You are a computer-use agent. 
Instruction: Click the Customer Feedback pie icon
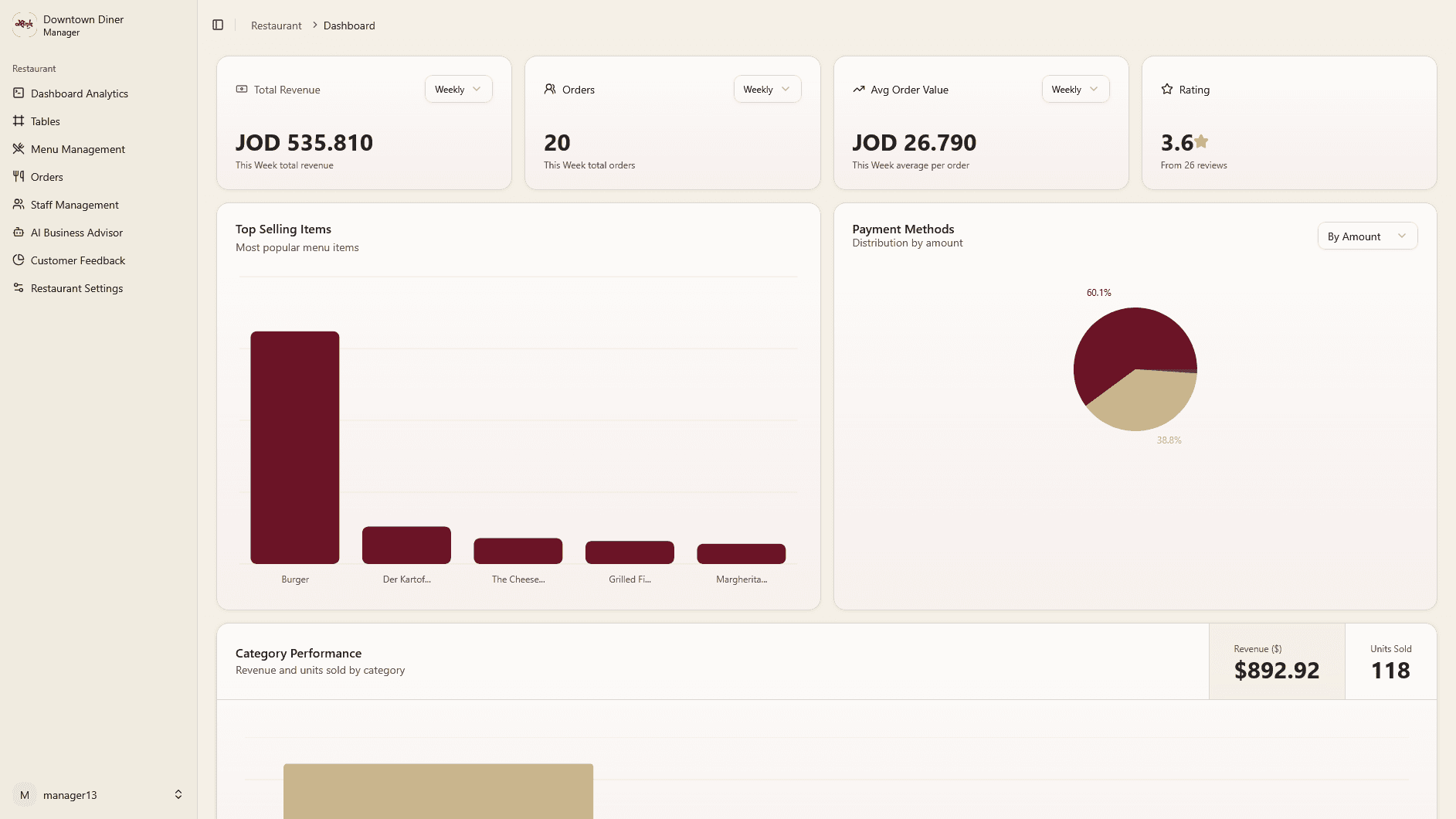[19, 260]
